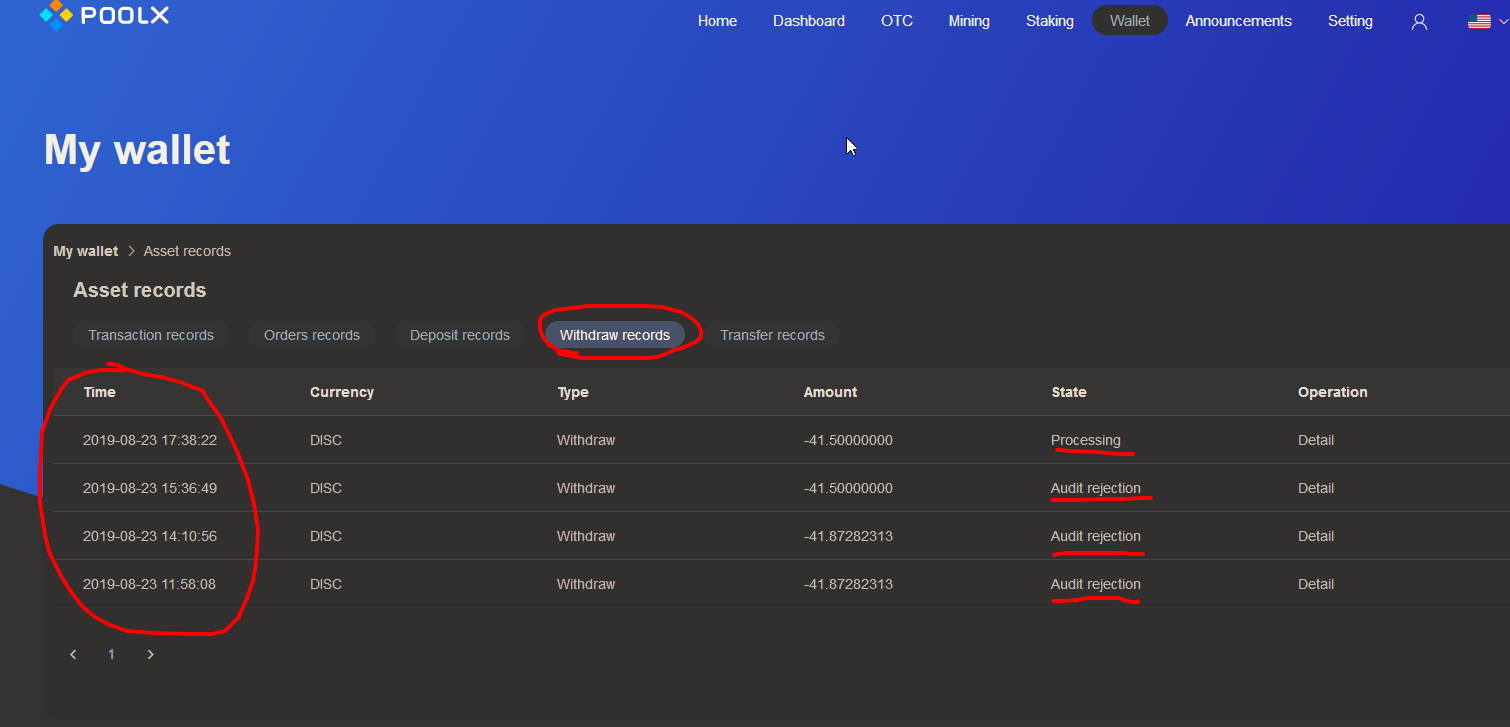Image resolution: width=1510 pixels, height=727 pixels.
Task: Click the Time column header
Action: tap(100, 392)
